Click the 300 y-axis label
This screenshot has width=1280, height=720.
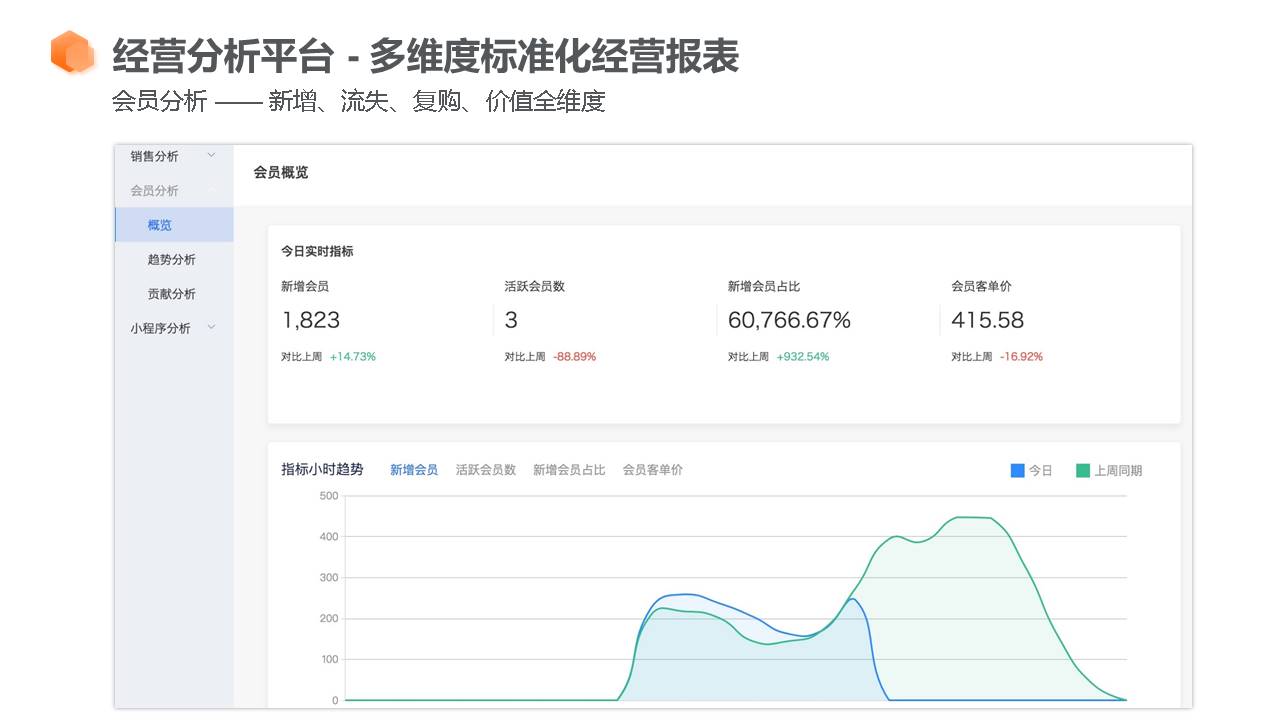[329, 578]
